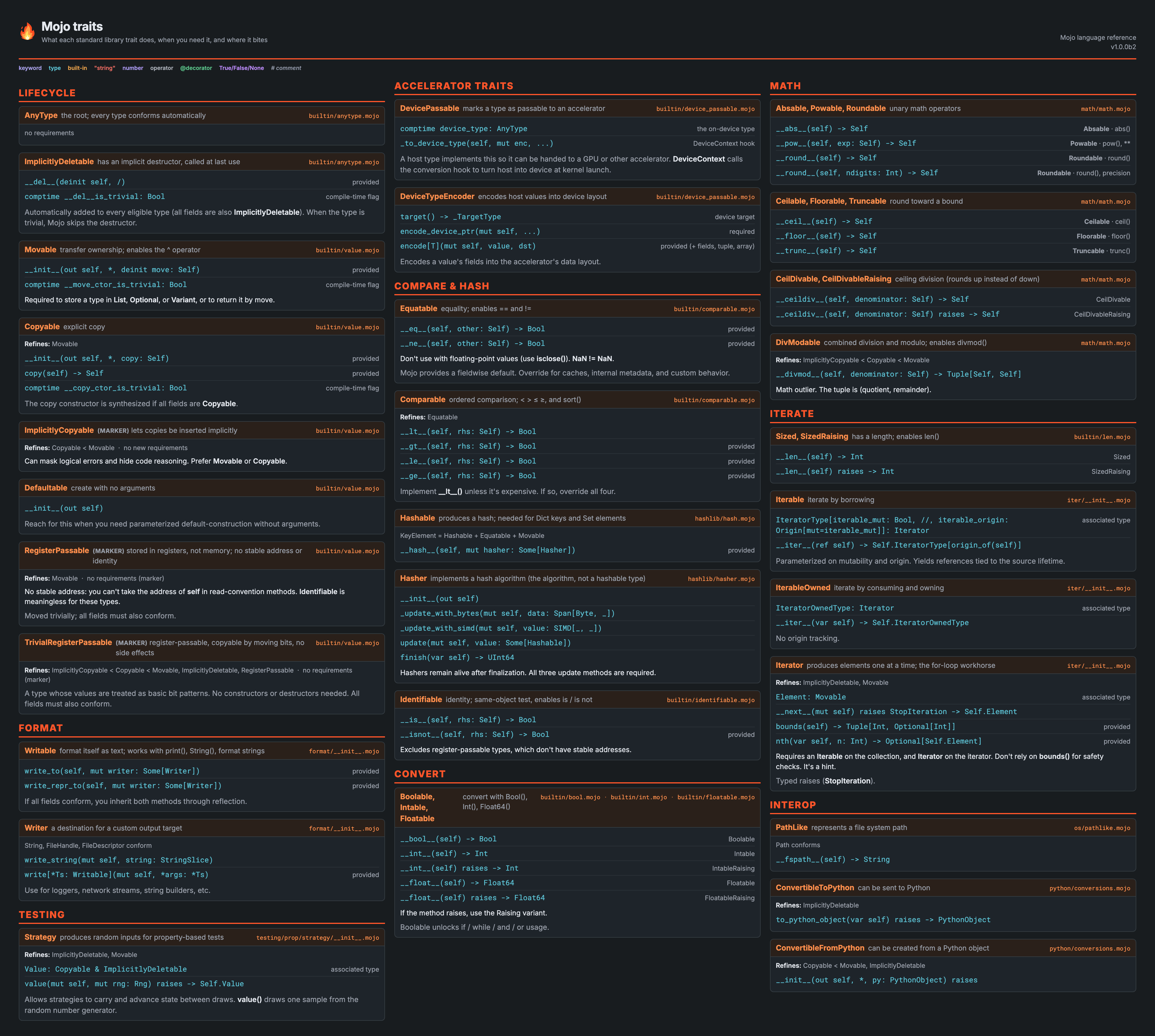Click the CONVERT section heading

click(420, 774)
